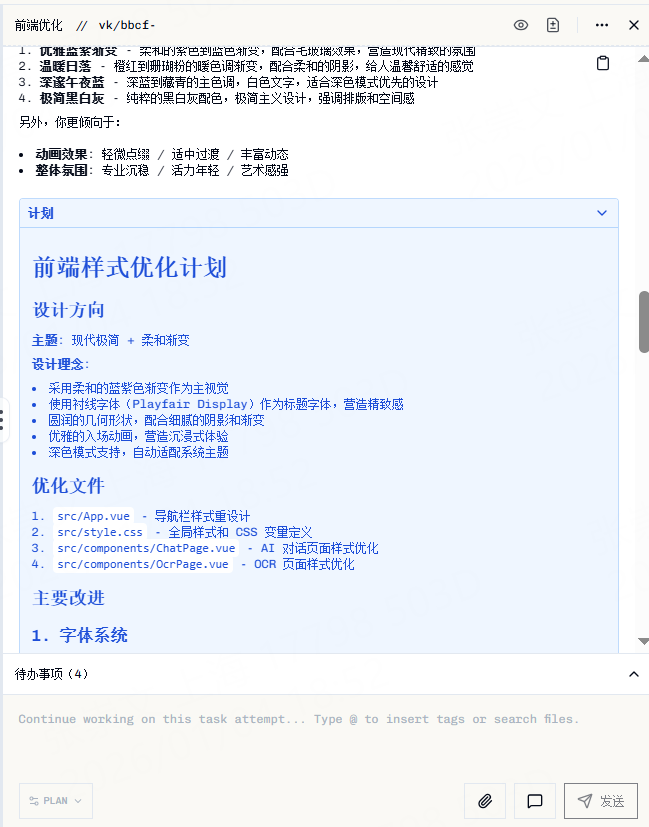Click the 动画效果 bullet label
The height and width of the screenshot is (827, 649).
(x=61, y=155)
